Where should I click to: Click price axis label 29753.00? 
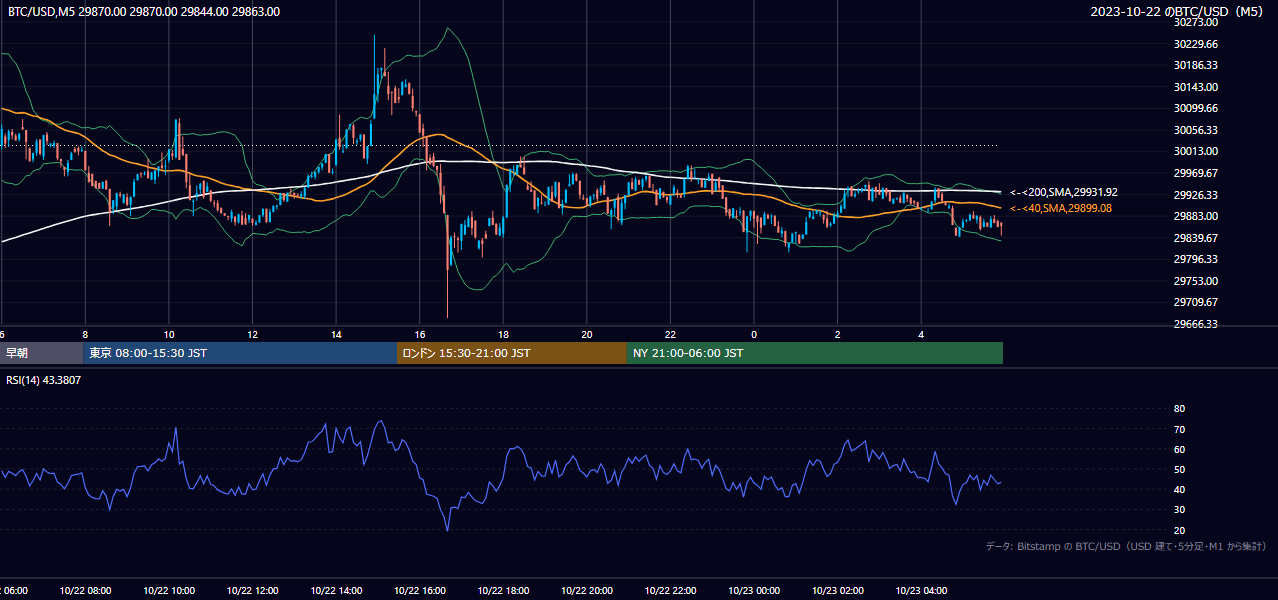pyautogui.click(x=1196, y=281)
